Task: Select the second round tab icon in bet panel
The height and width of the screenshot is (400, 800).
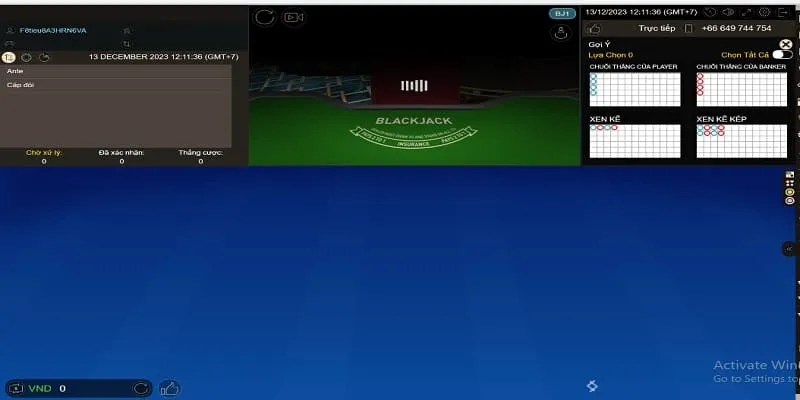Action: pyautogui.click(x=26, y=57)
